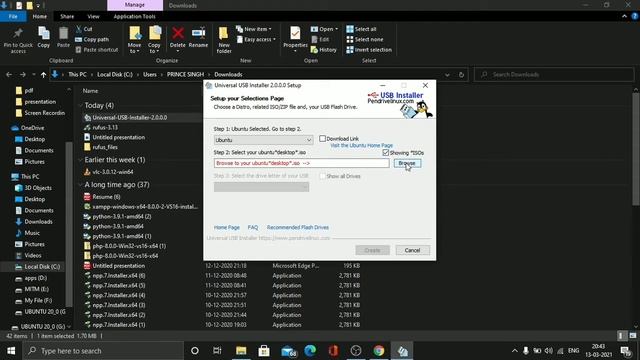Click the Cancel button in installer
Screen dimensions: 640x360
click(412, 250)
